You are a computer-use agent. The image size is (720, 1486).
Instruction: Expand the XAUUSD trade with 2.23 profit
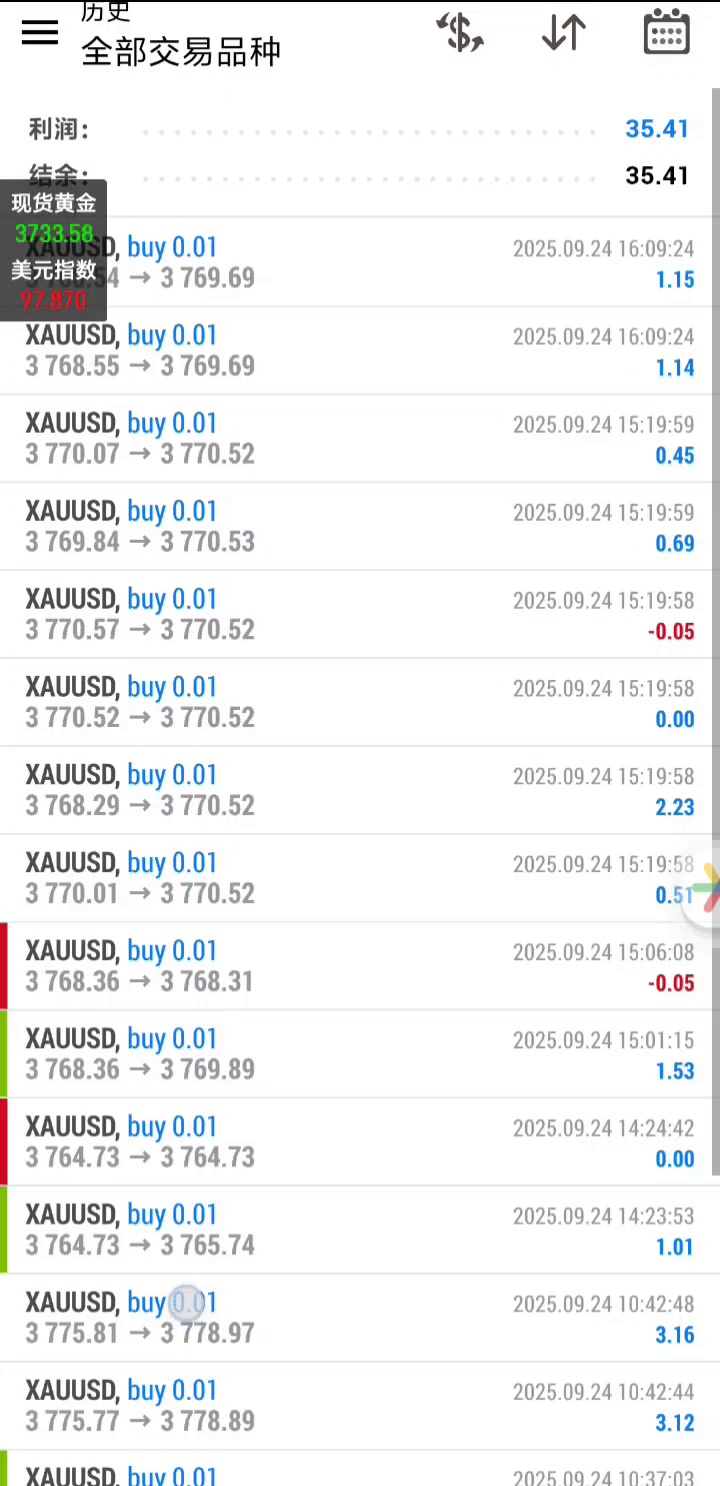[360, 790]
